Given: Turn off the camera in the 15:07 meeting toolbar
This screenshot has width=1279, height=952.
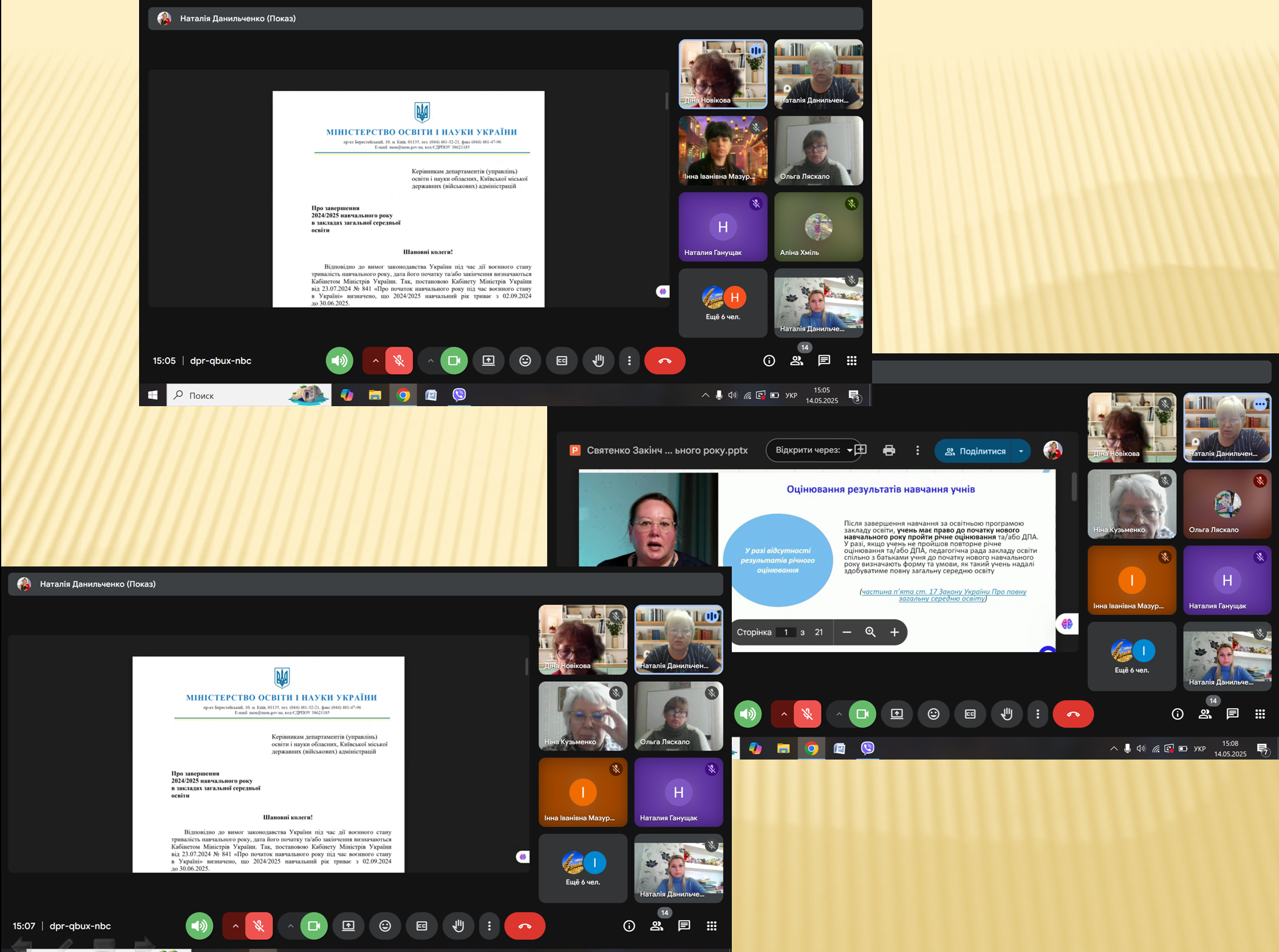Looking at the screenshot, I should 314,926.
